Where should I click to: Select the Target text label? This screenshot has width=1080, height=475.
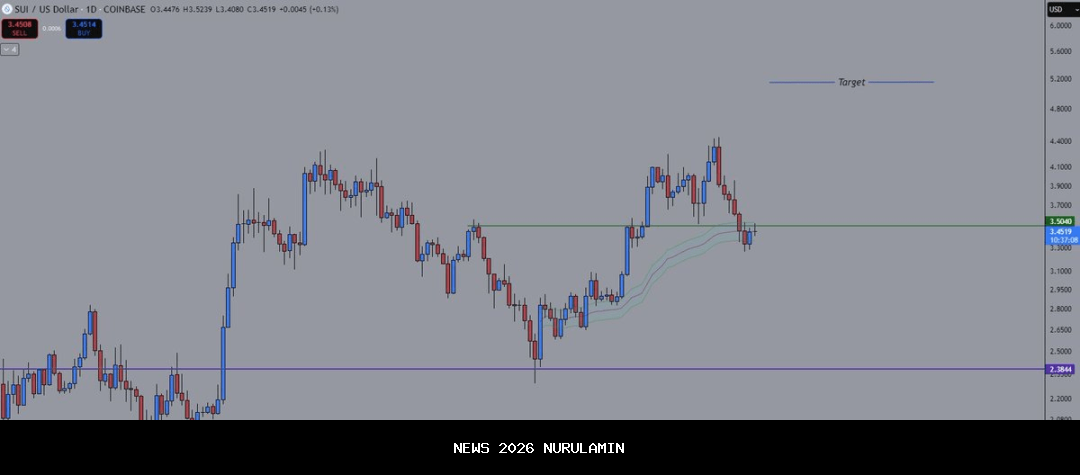click(x=851, y=82)
